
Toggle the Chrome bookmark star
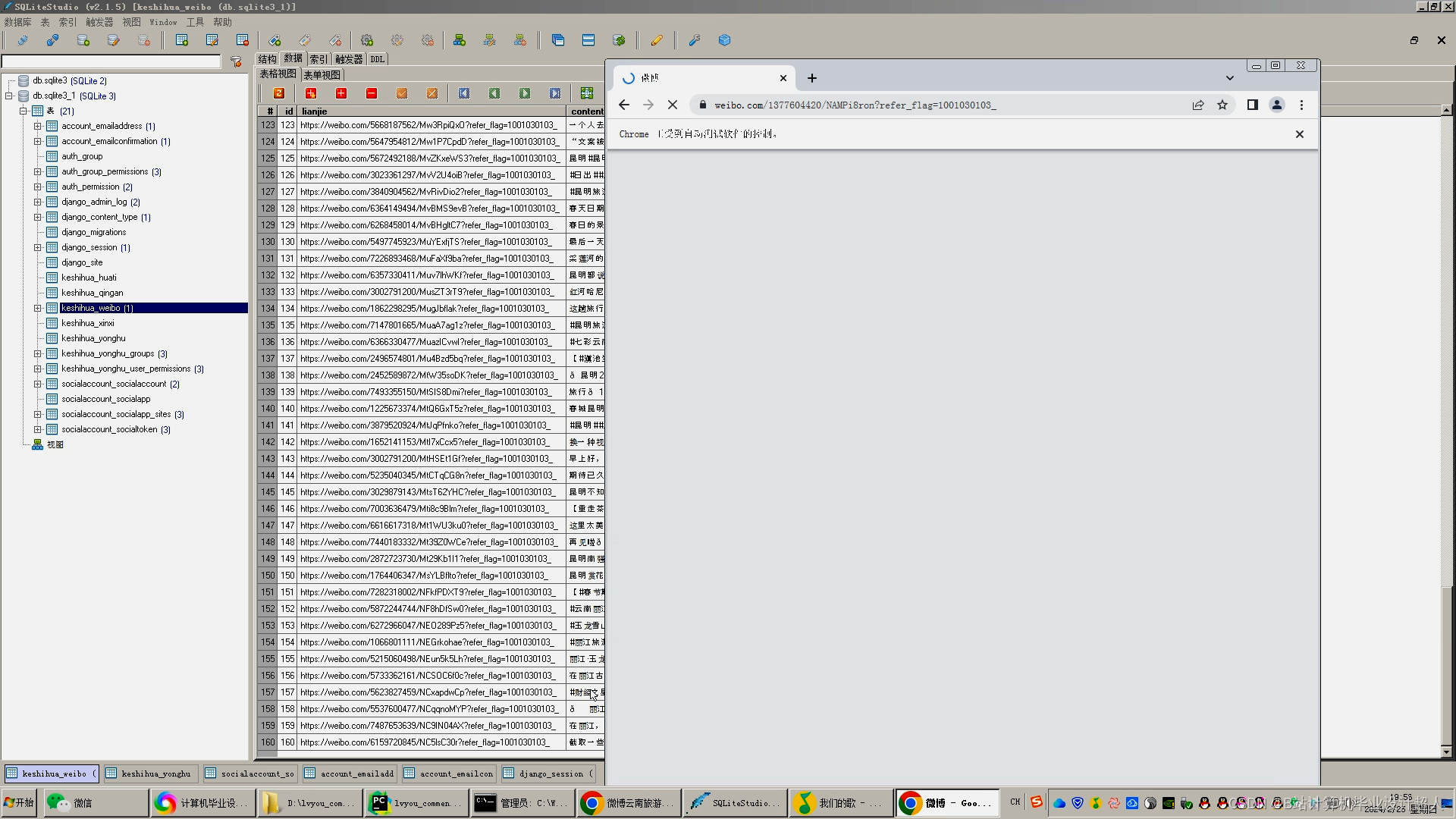click(1222, 105)
